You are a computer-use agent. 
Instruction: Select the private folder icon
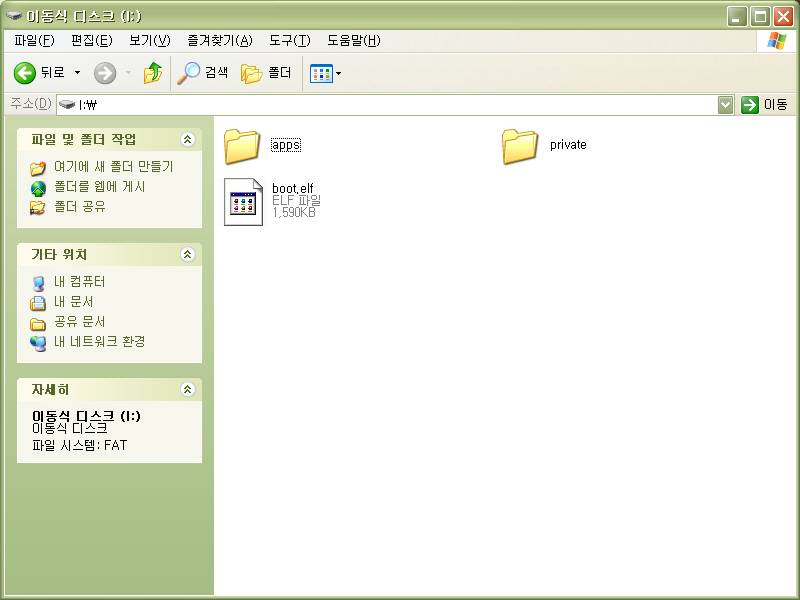pyautogui.click(x=520, y=146)
